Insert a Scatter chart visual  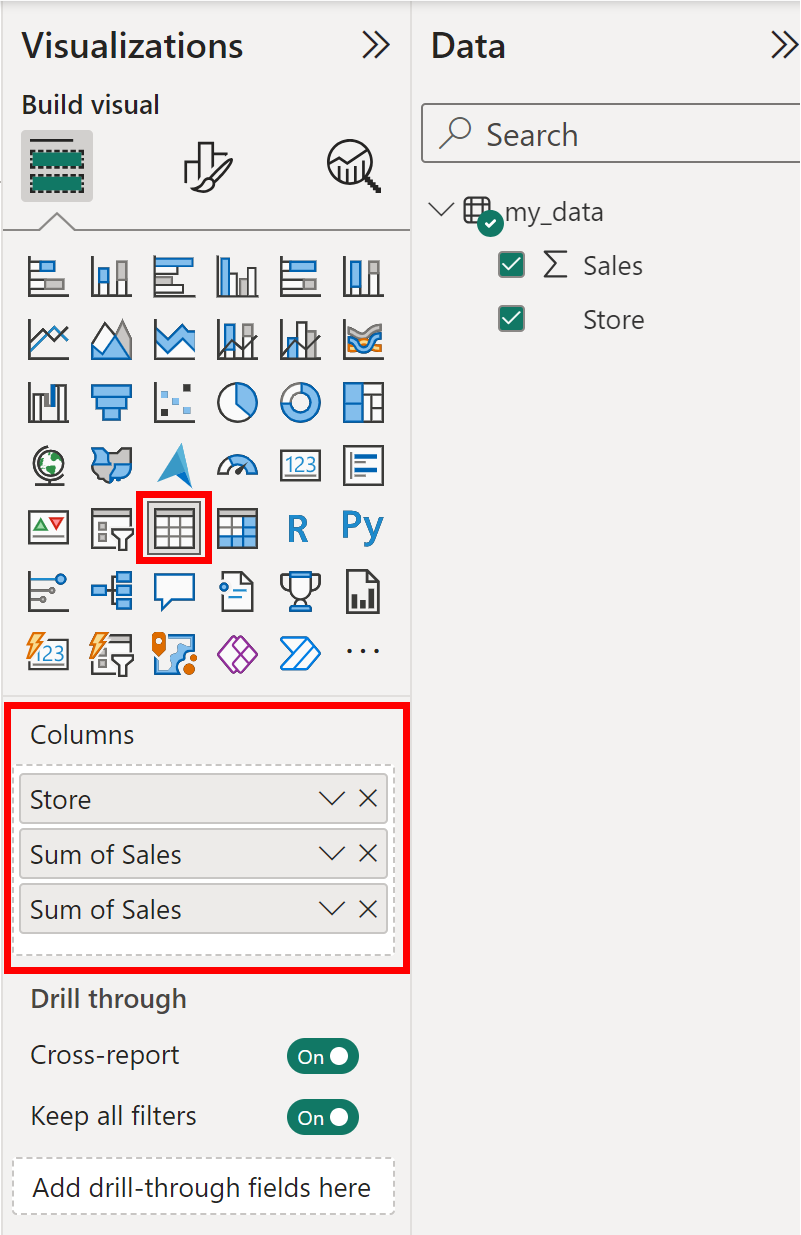174,402
